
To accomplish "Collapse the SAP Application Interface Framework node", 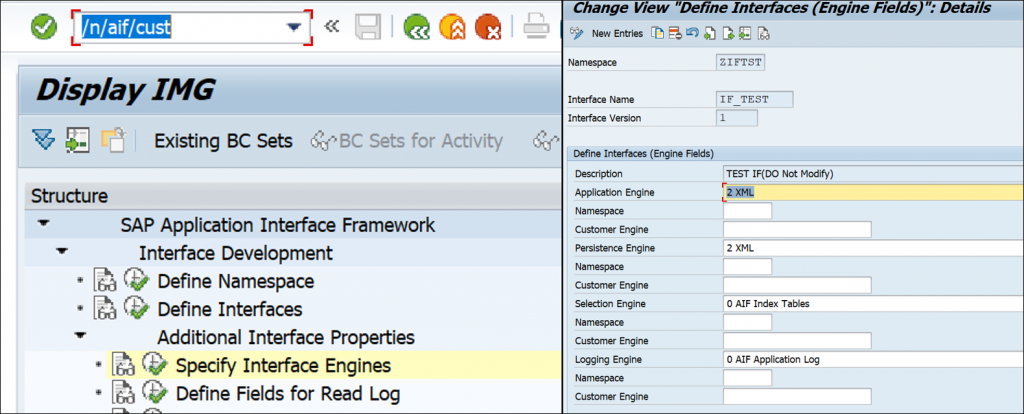I will click(x=44, y=224).
